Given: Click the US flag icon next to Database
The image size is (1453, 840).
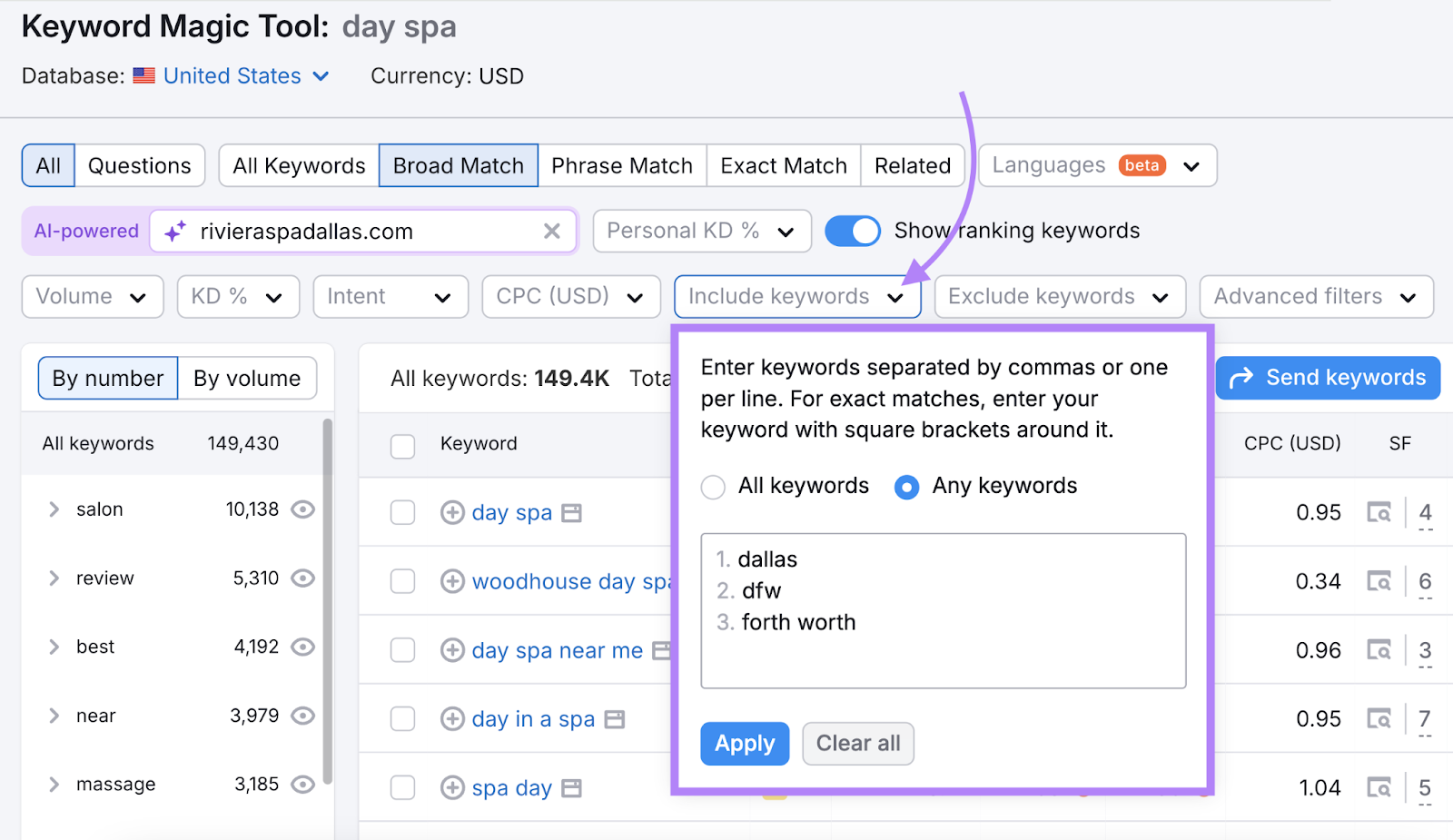Looking at the screenshot, I should click(x=144, y=76).
